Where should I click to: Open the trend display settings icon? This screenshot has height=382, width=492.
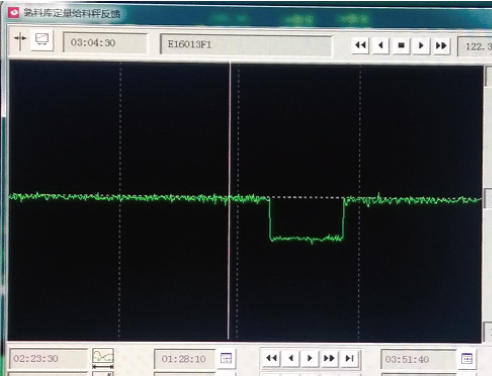pos(42,40)
